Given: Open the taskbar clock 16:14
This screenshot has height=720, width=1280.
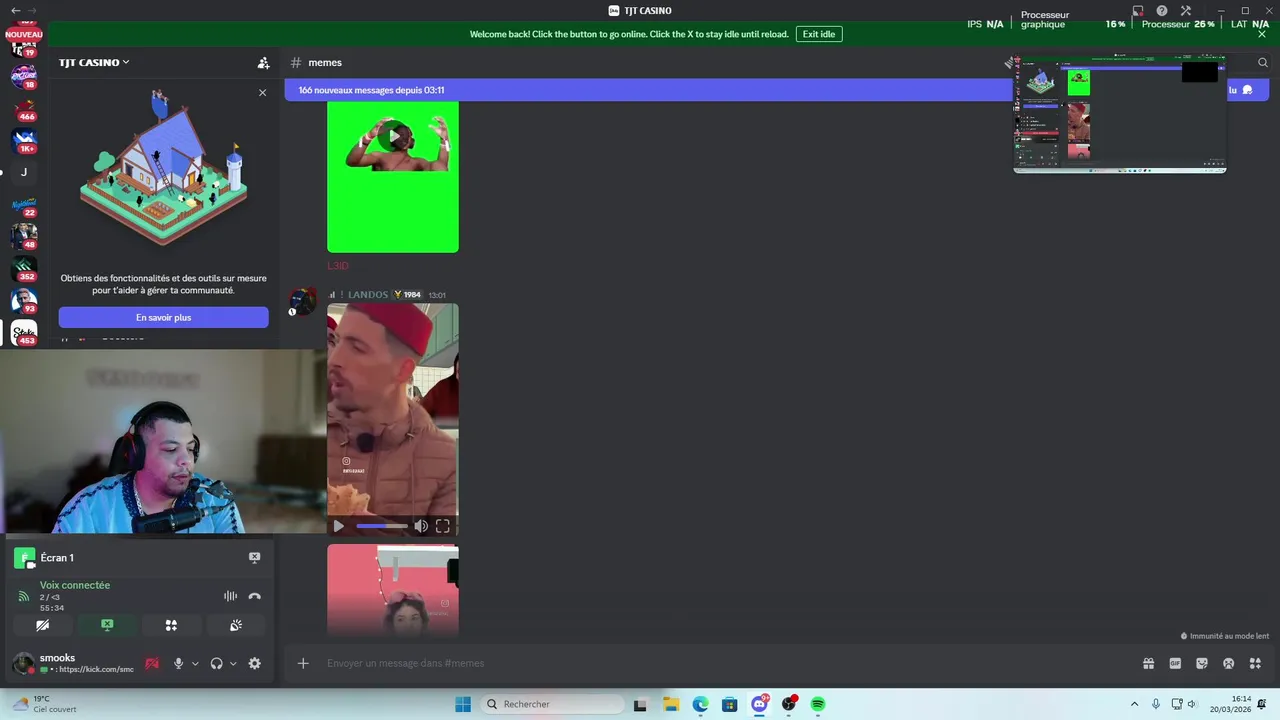Looking at the screenshot, I should click(x=1230, y=704).
